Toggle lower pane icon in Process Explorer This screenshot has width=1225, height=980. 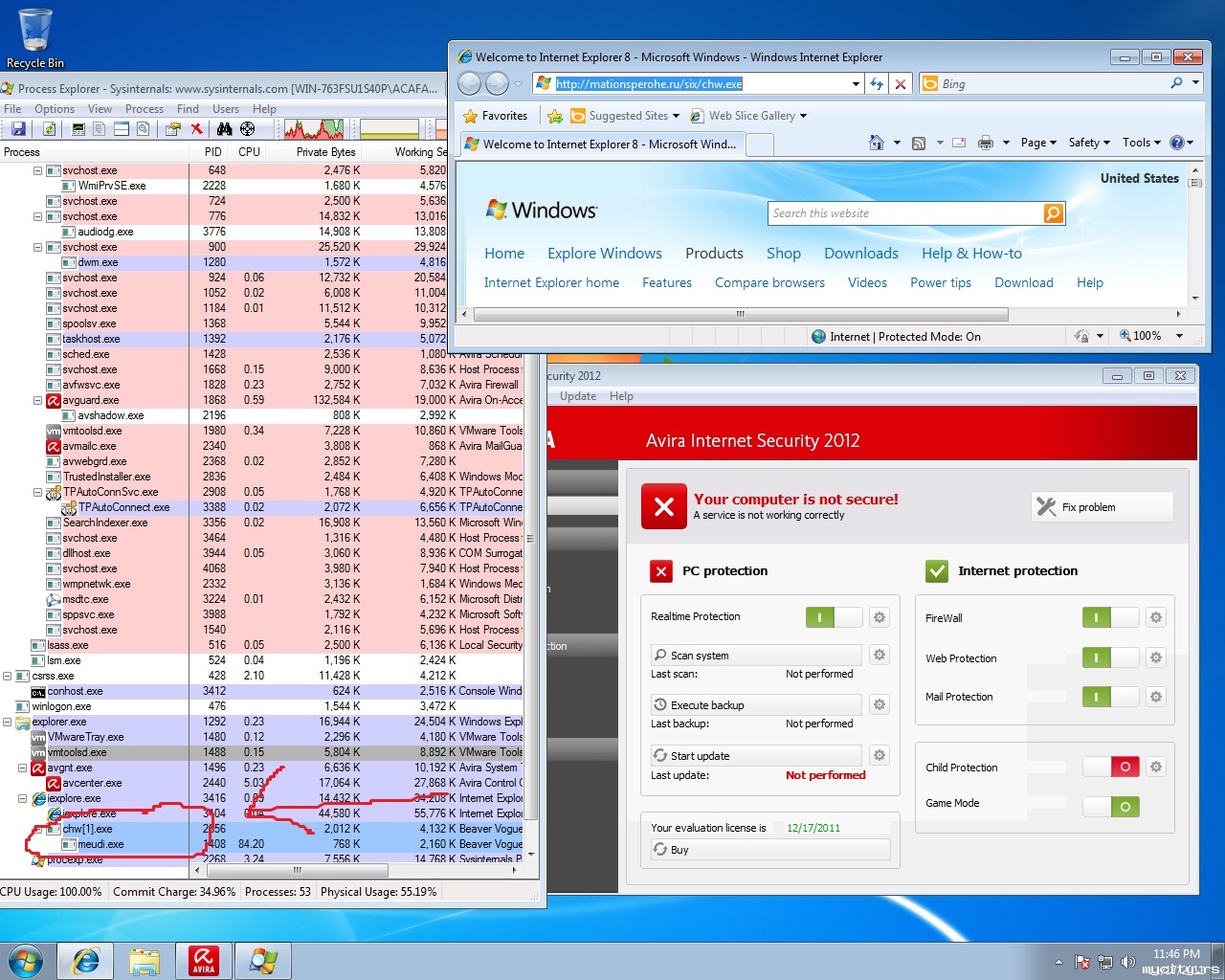[x=122, y=128]
